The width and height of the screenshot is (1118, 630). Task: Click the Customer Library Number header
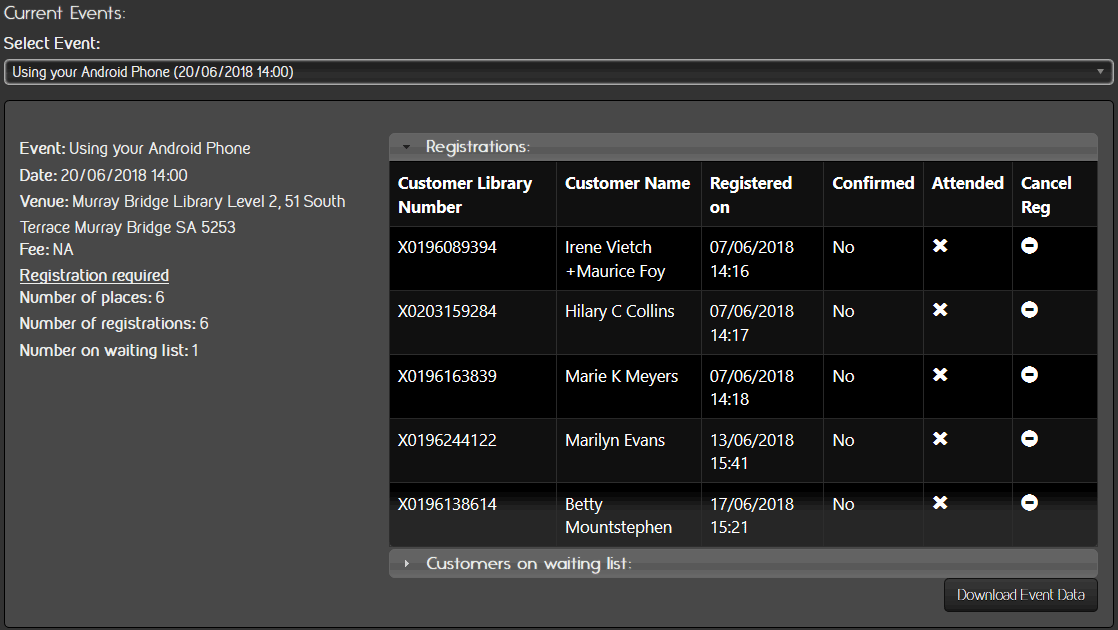(465, 195)
